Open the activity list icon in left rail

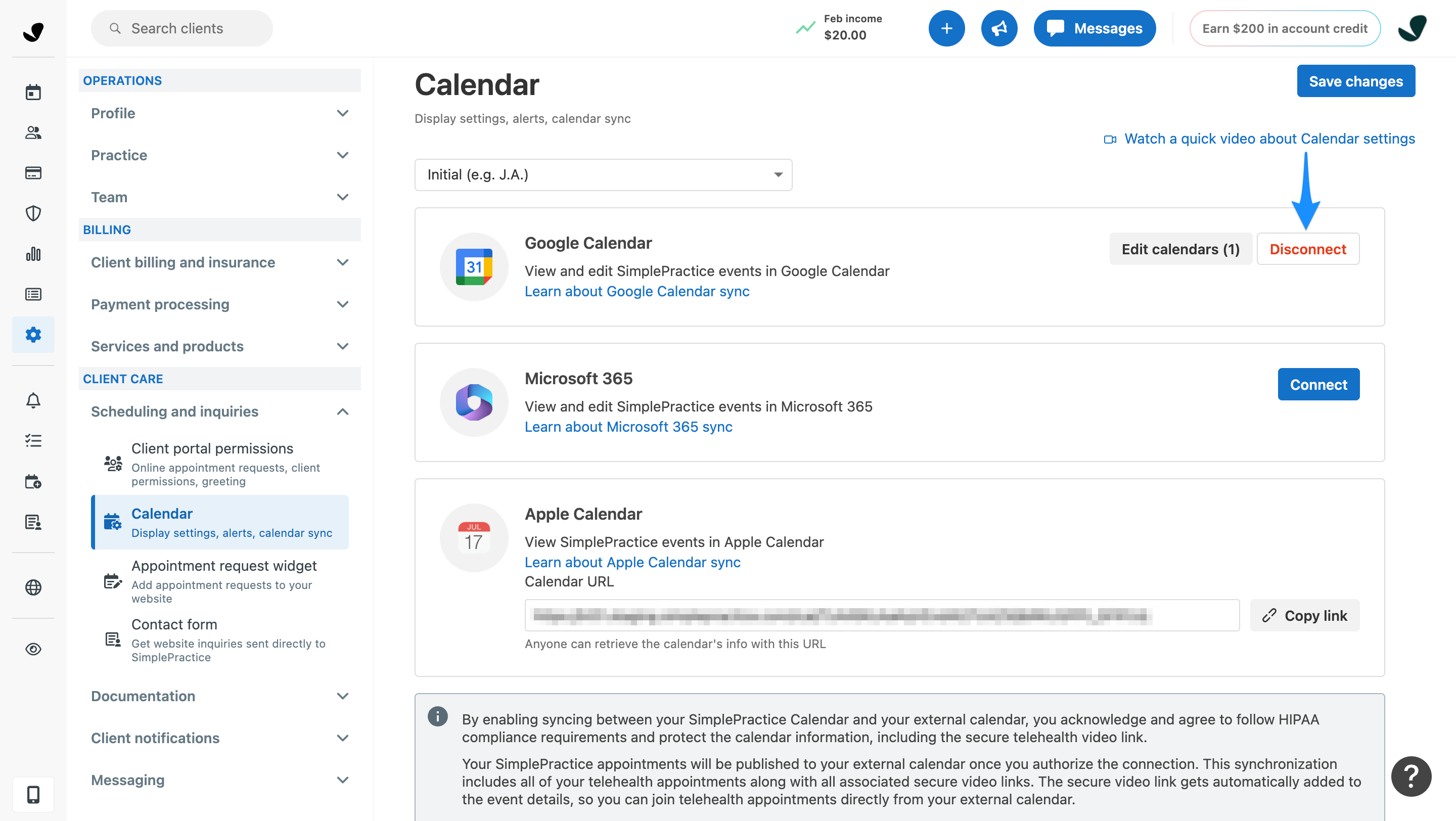33,294
